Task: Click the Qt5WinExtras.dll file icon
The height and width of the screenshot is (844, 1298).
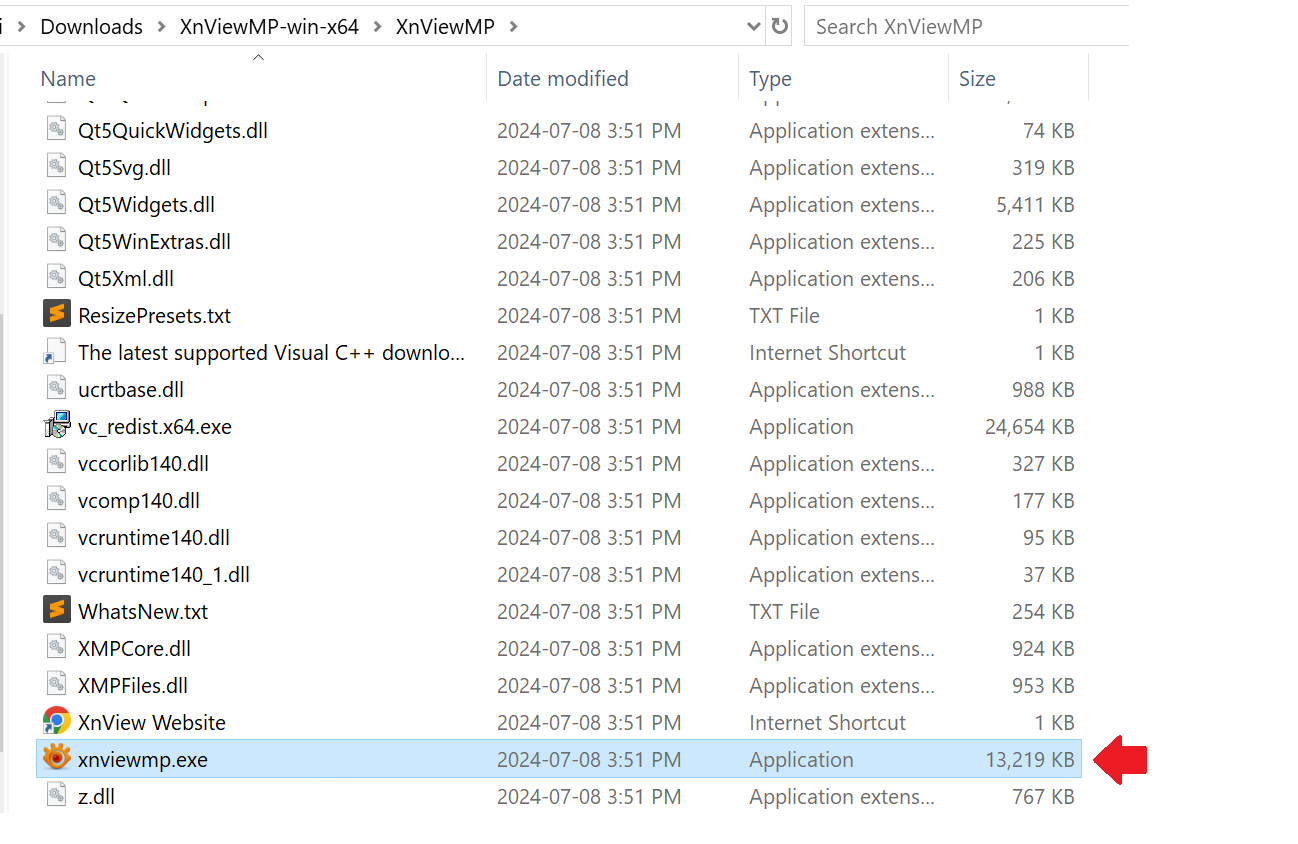Action: tap(56, 241)
